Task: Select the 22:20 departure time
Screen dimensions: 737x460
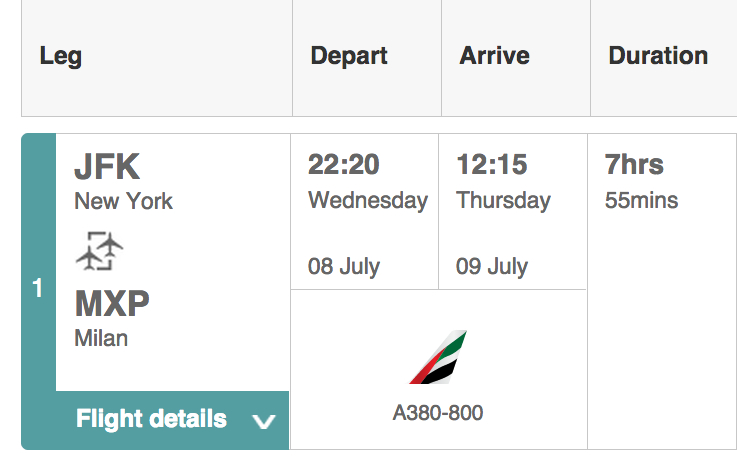Action: click(x=344, y=164)
